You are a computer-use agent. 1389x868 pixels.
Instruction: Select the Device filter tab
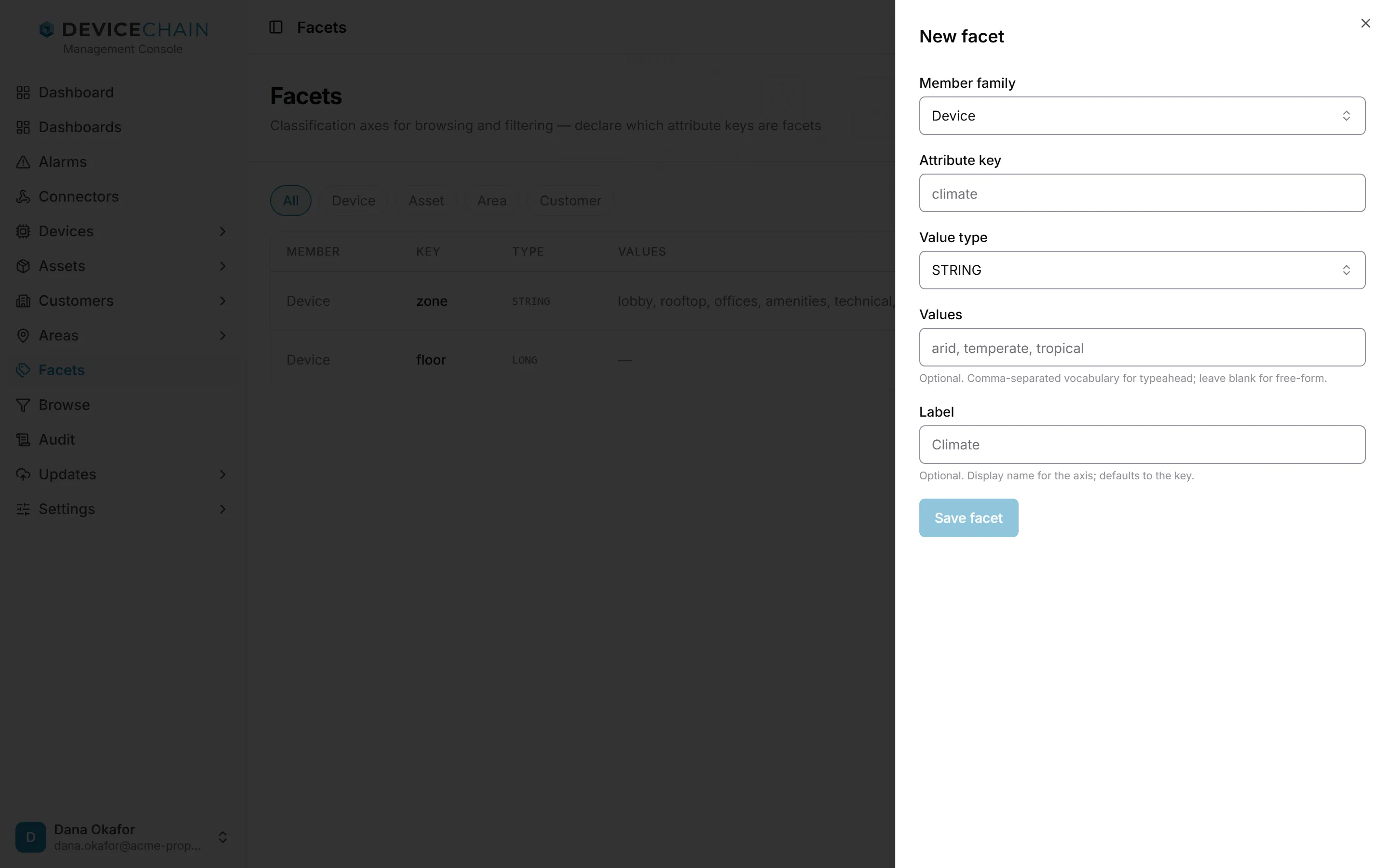coord(354,201)
